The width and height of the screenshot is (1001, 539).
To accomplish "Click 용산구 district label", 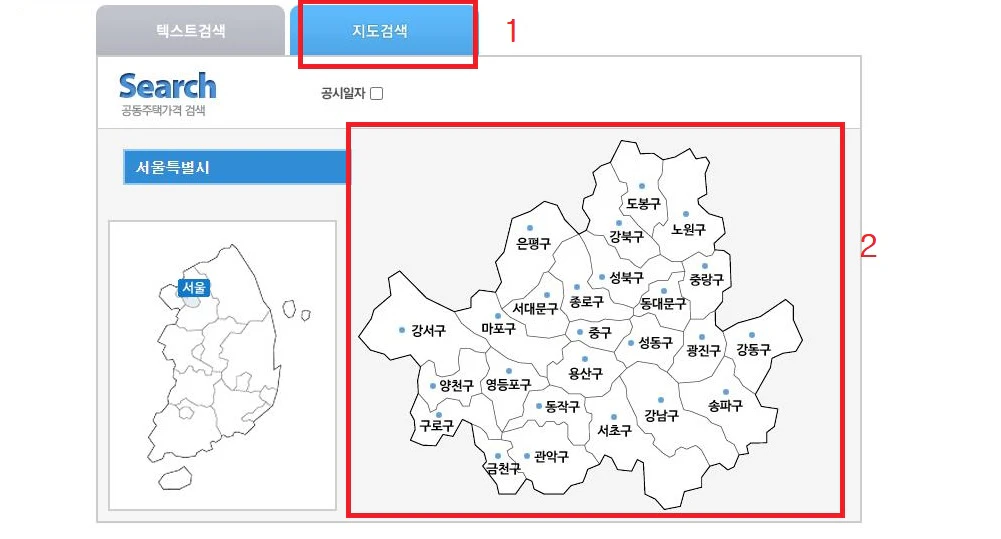I will click(585, 374).
